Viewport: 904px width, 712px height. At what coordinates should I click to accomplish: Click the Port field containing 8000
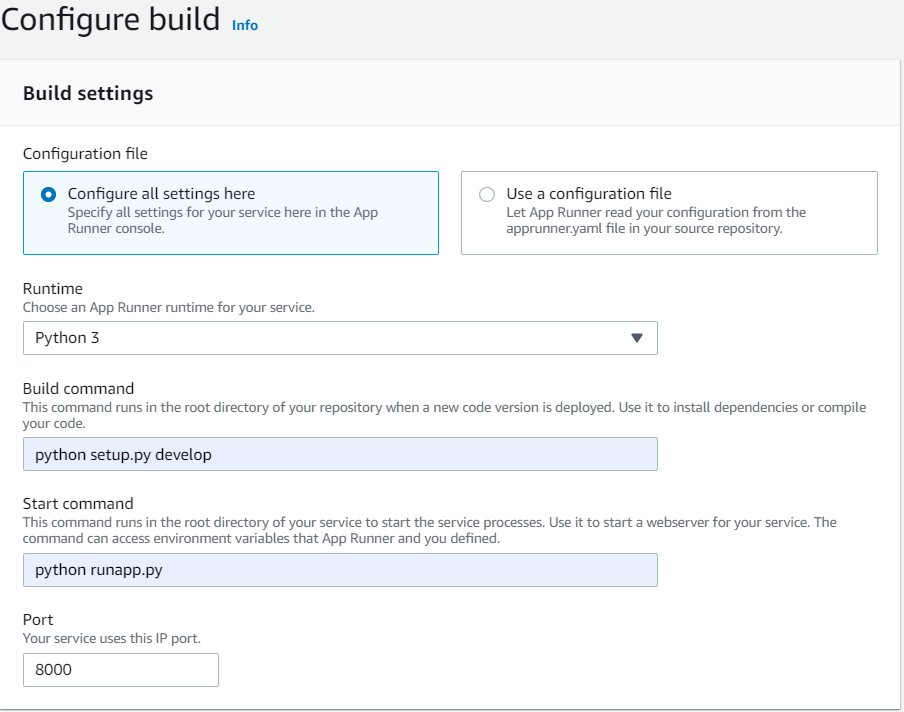[x=120, y=670]
